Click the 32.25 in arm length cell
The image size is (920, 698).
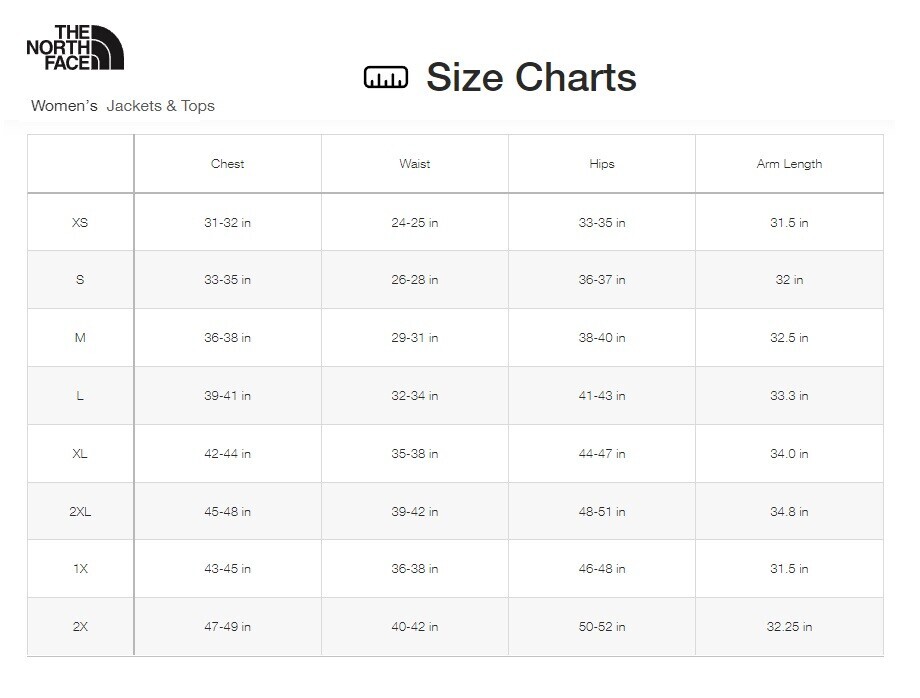(x=789, y=627)
